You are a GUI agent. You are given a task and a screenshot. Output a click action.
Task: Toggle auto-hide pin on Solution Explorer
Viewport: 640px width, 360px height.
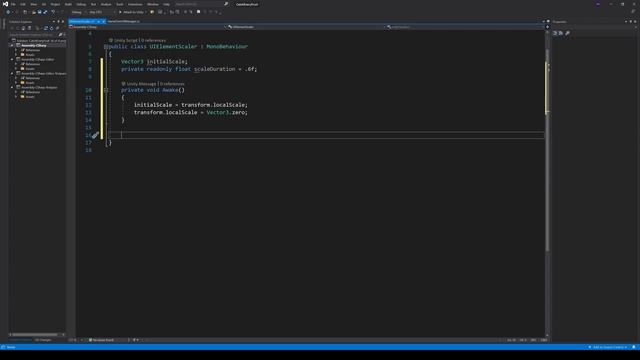tap(58, 22)
